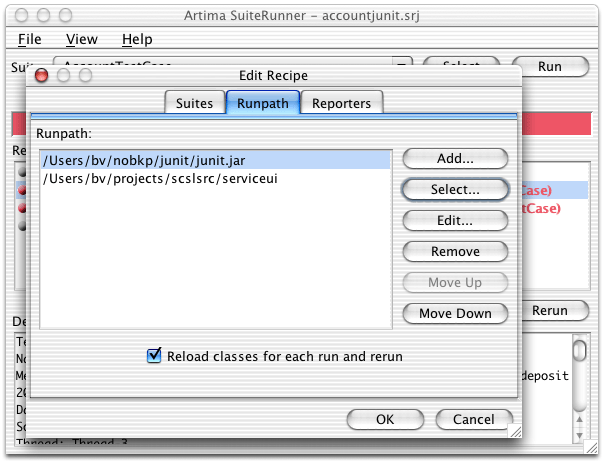Select the /Users/bv/nobkp/junit/junit.jar entry
606x463 pixels.
[x=216, y=160]
